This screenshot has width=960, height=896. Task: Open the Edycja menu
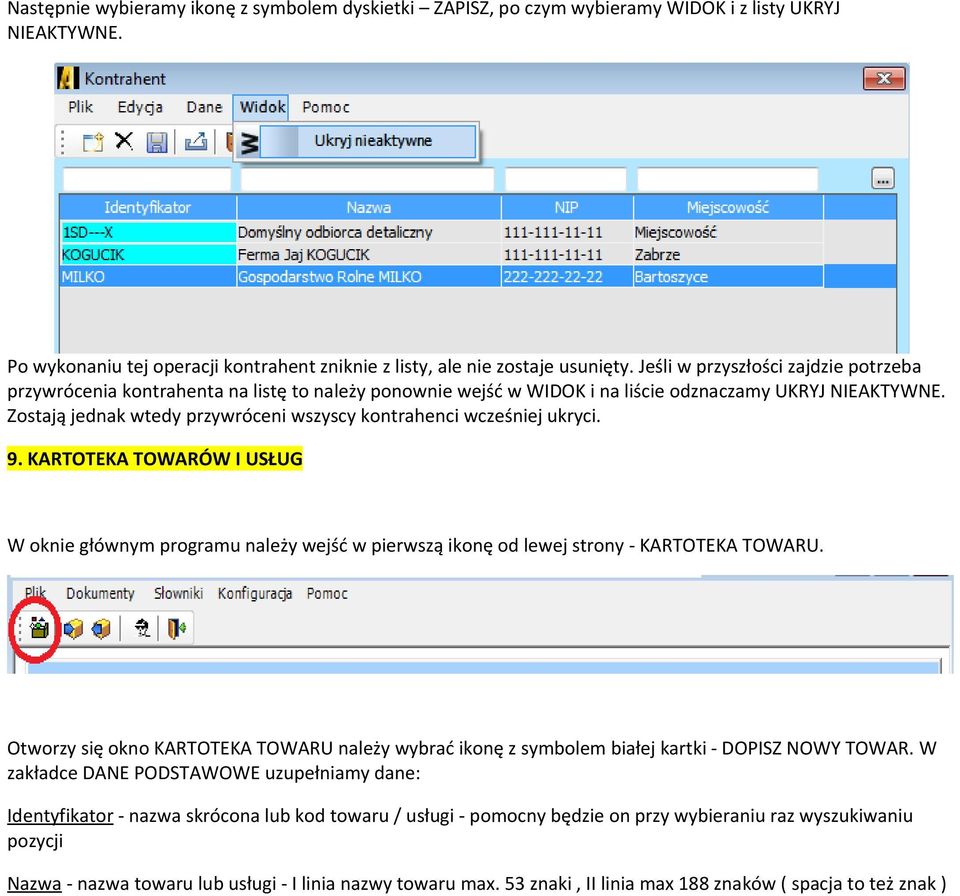point(140,107)
